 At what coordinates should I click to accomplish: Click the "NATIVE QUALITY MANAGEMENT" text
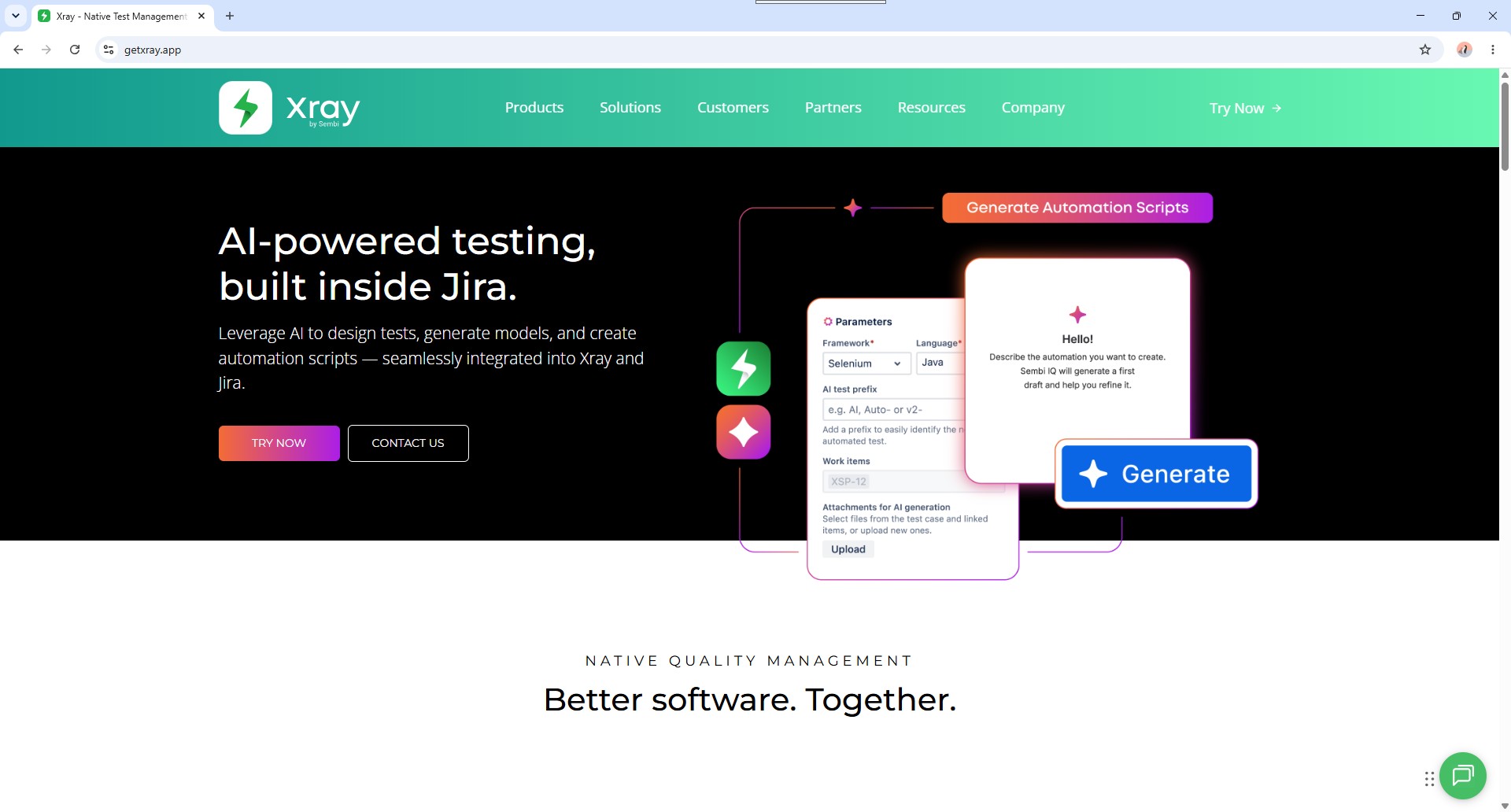749,661
